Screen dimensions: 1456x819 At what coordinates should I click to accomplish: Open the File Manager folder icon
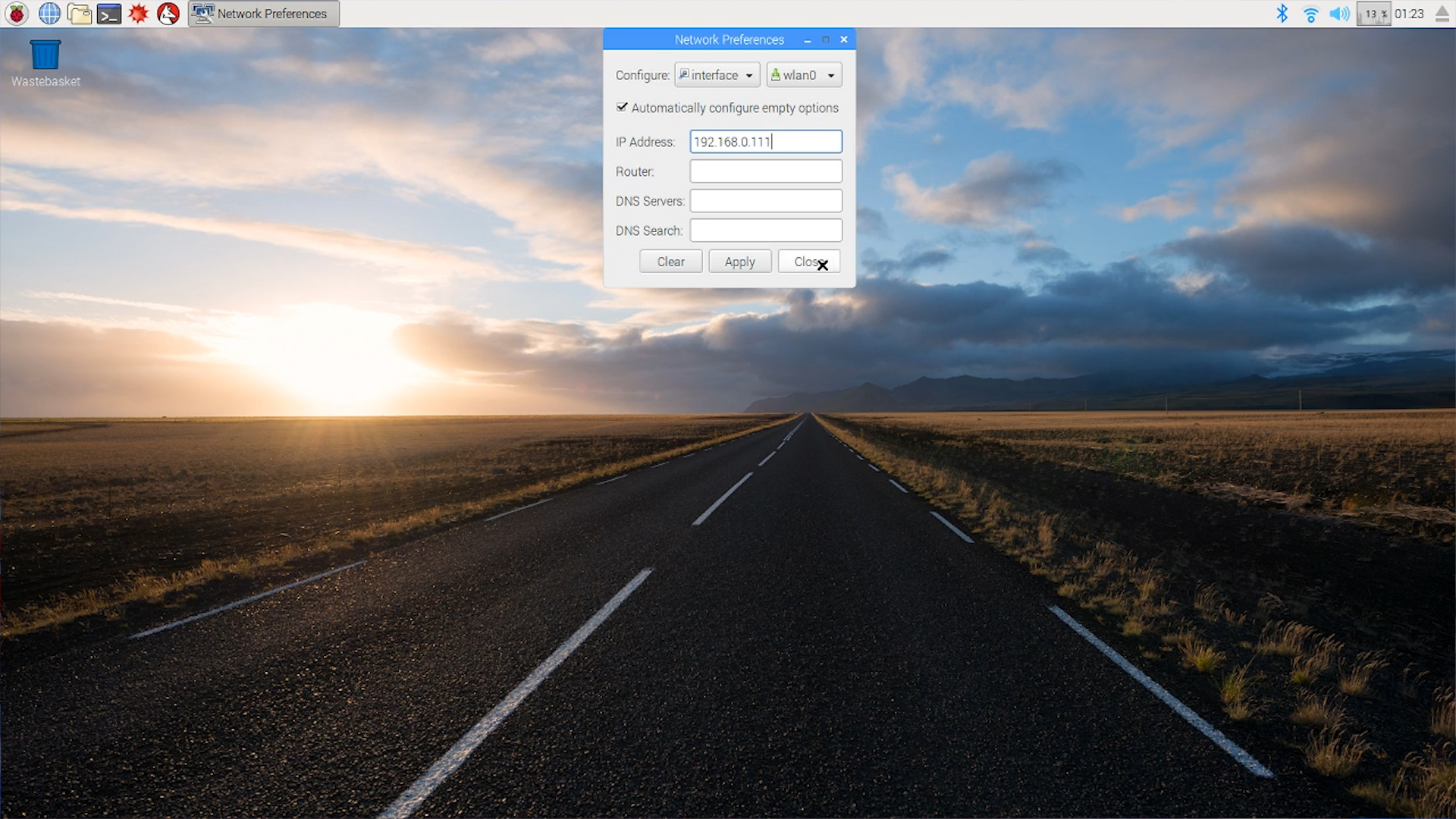pos(79,14)
